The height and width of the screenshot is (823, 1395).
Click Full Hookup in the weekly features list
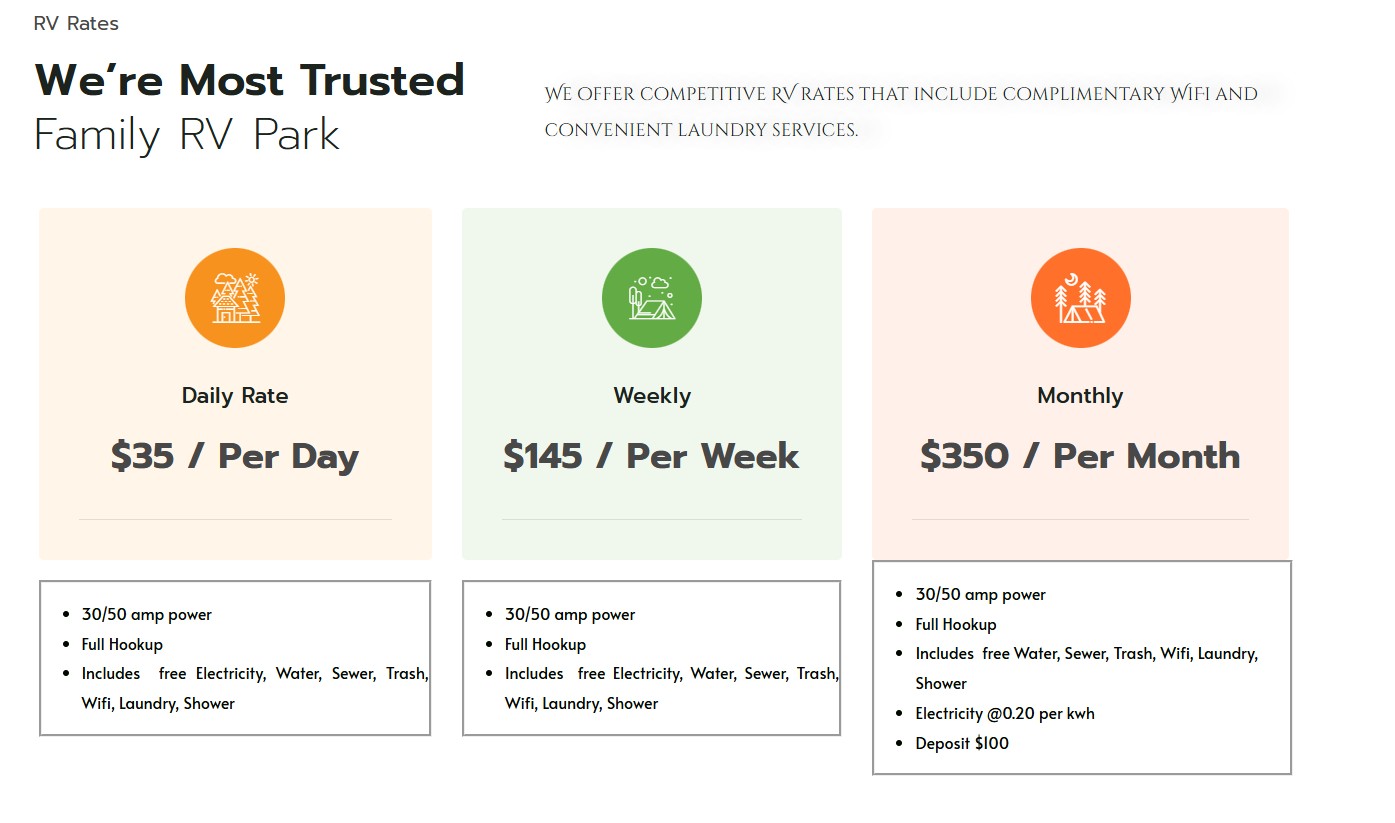coord(545,644)
